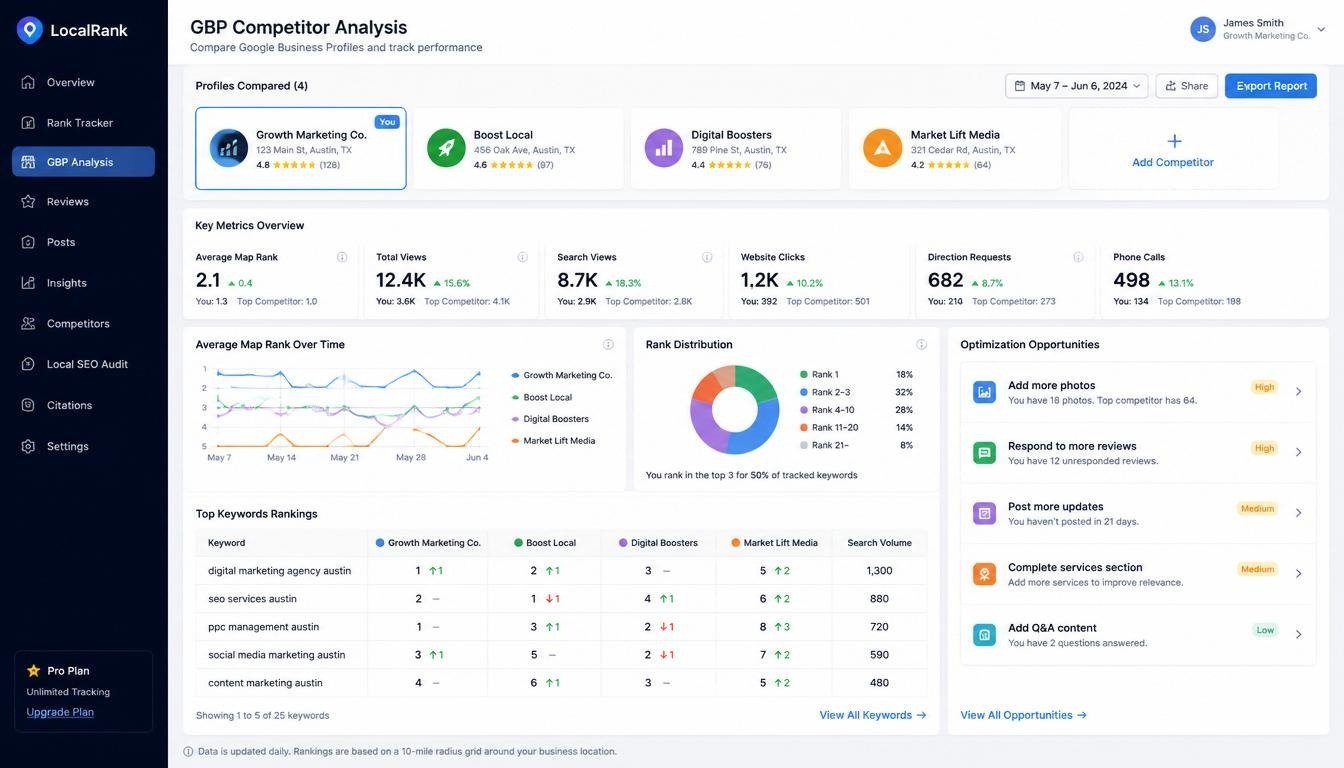Click the Insights chart icon in sidebar
Screen dimensions: 1344x768
pyautogui.click(x=28, y=283)
